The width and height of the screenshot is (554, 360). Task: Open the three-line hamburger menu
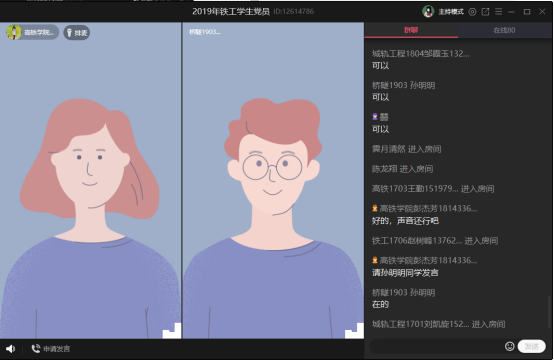[x=499, y=12]
